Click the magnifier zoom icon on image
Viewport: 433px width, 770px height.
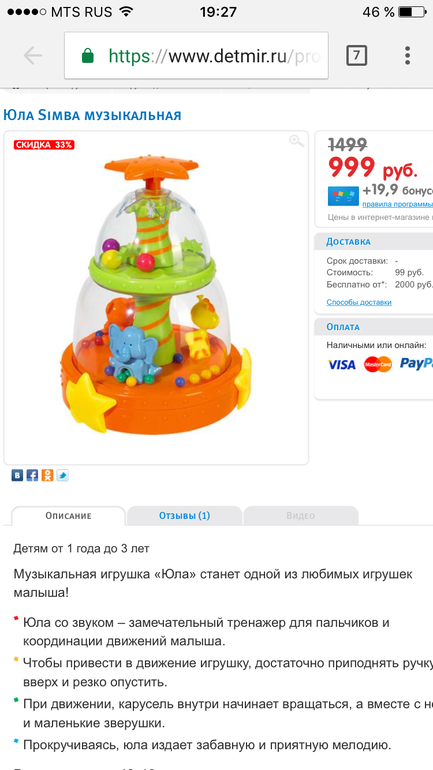point(297,141)
